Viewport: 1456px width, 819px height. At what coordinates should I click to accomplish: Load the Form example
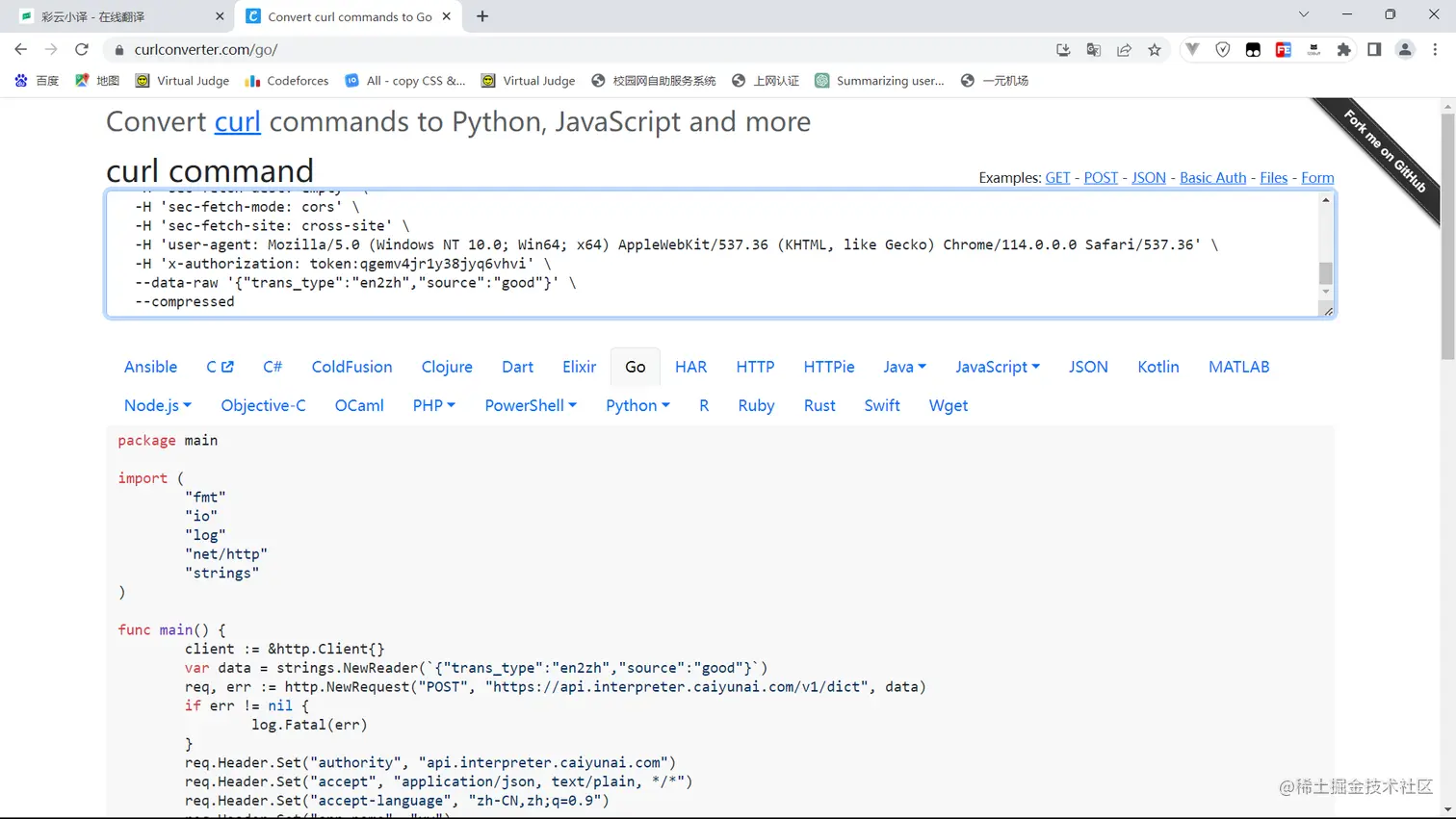pyautogui.click(x=1317, y=178)
